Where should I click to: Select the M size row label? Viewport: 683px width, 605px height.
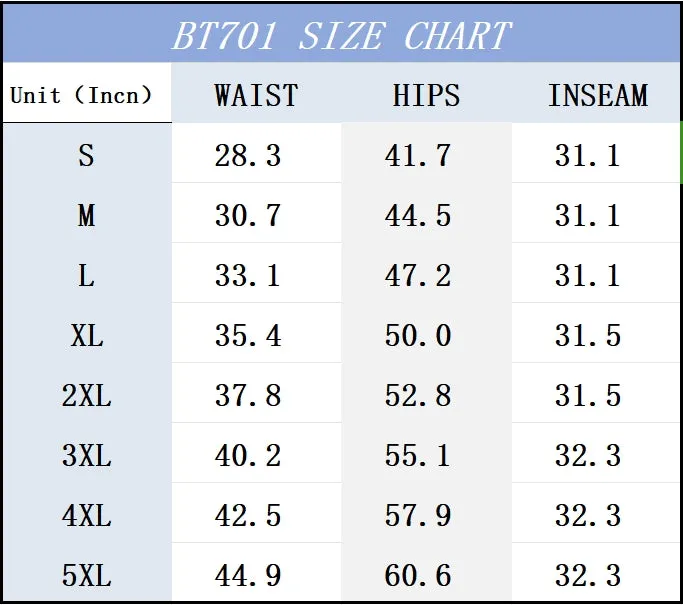coord(86,215)
